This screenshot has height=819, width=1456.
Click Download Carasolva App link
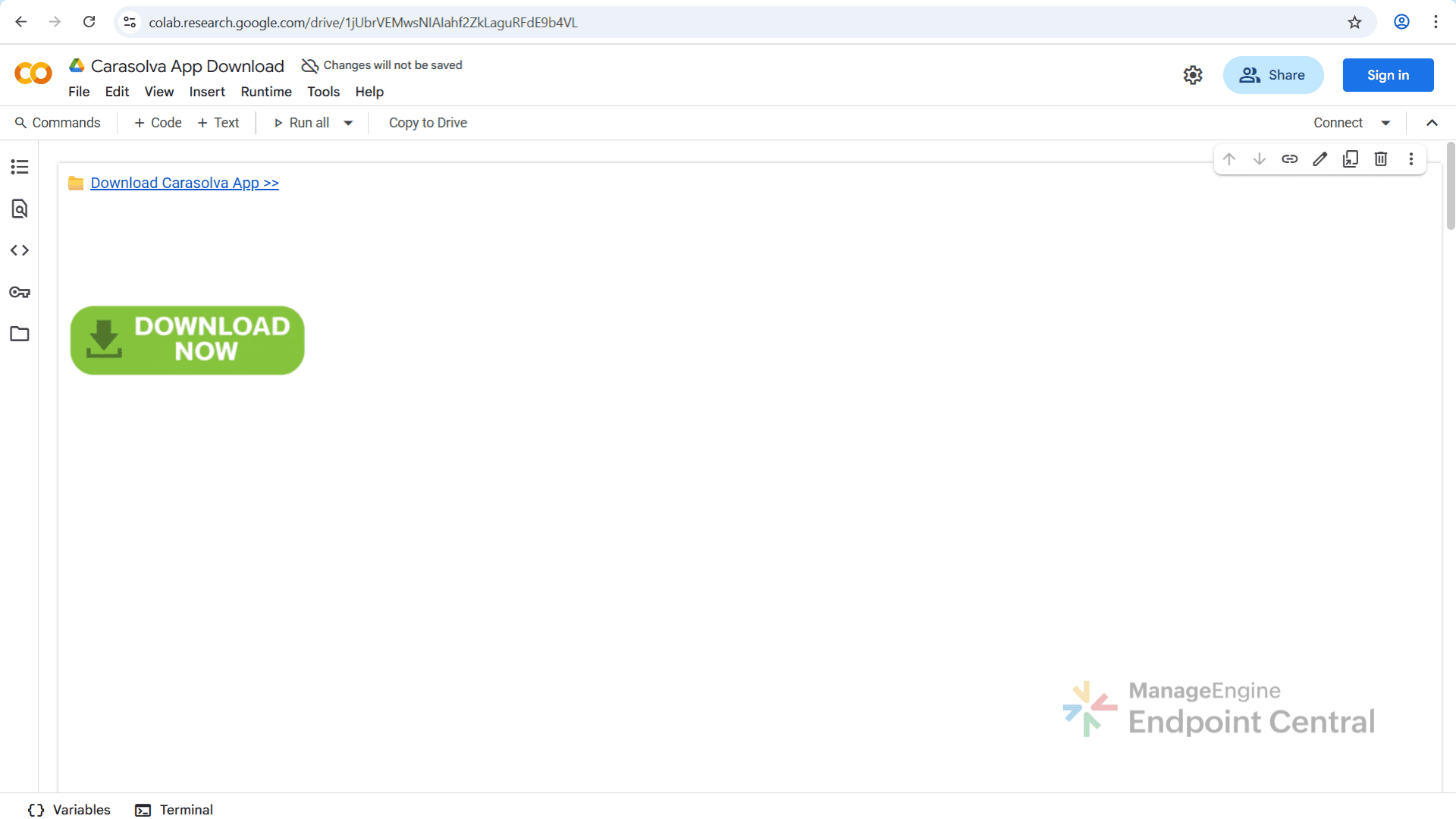184,183
